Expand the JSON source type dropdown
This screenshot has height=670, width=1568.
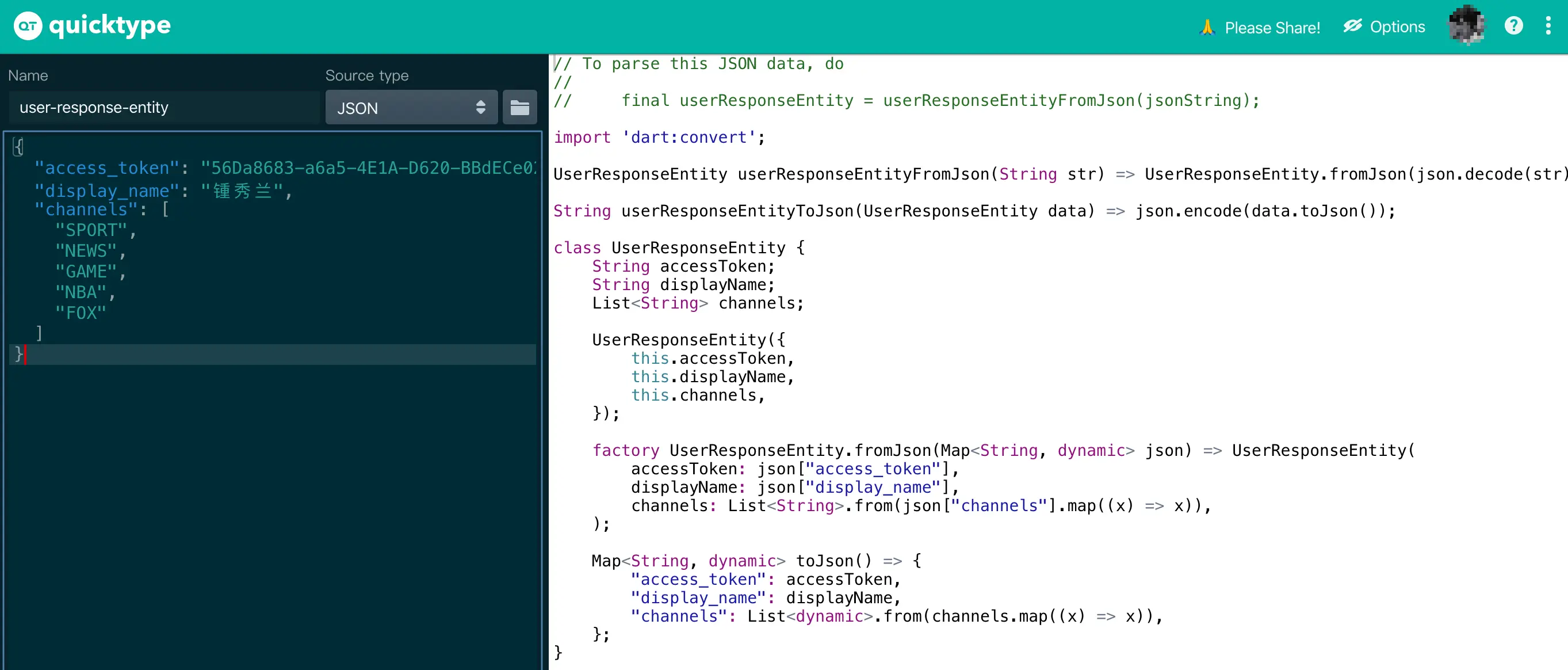pos(411,108)
